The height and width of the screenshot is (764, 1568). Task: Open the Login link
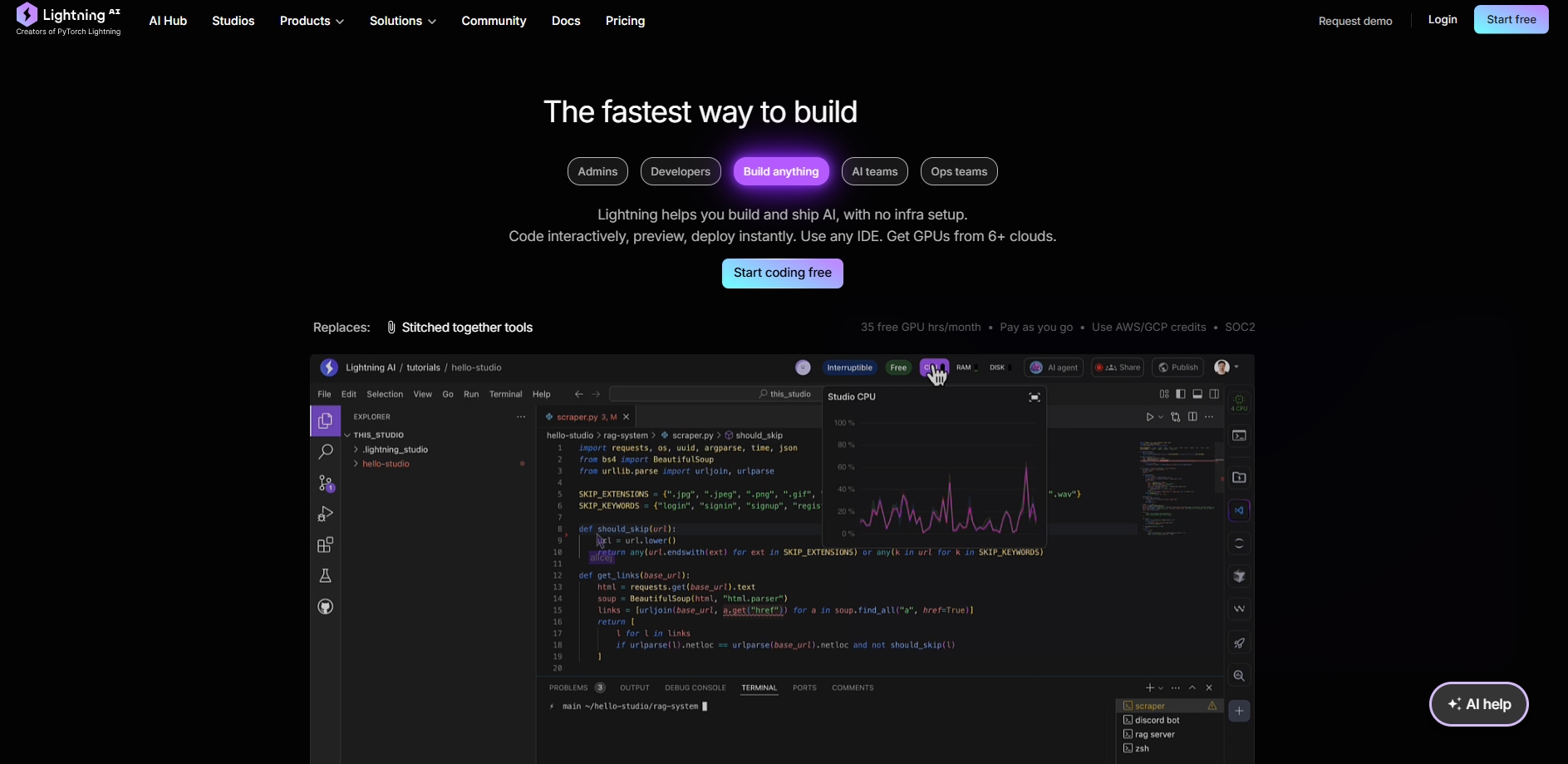[1443, 20]
